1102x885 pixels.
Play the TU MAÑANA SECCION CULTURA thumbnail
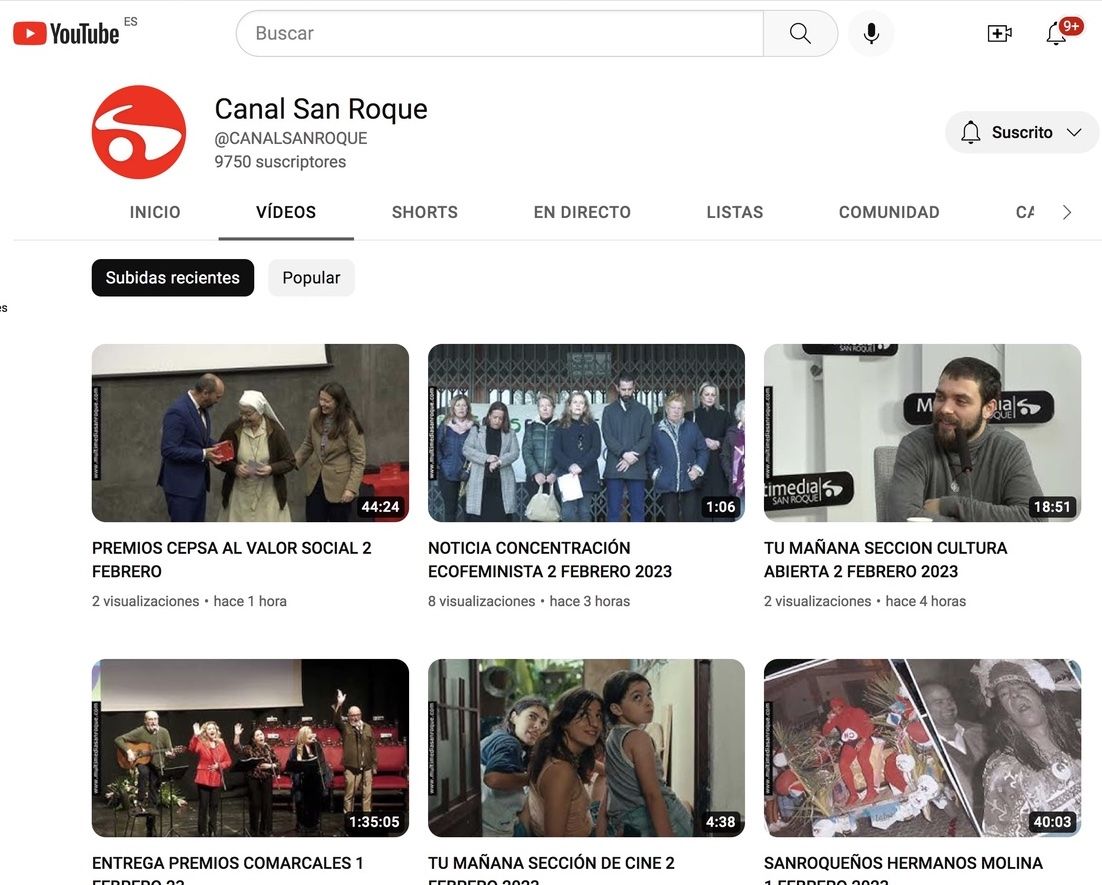[922, 432]
